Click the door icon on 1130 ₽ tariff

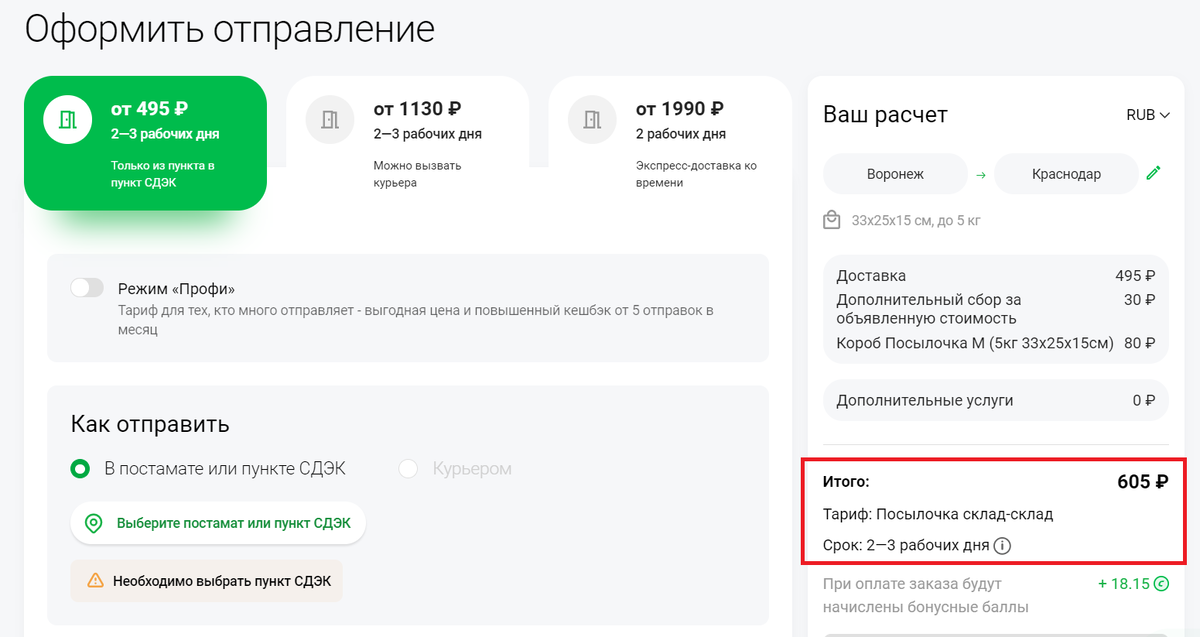(x=330, y=121)
